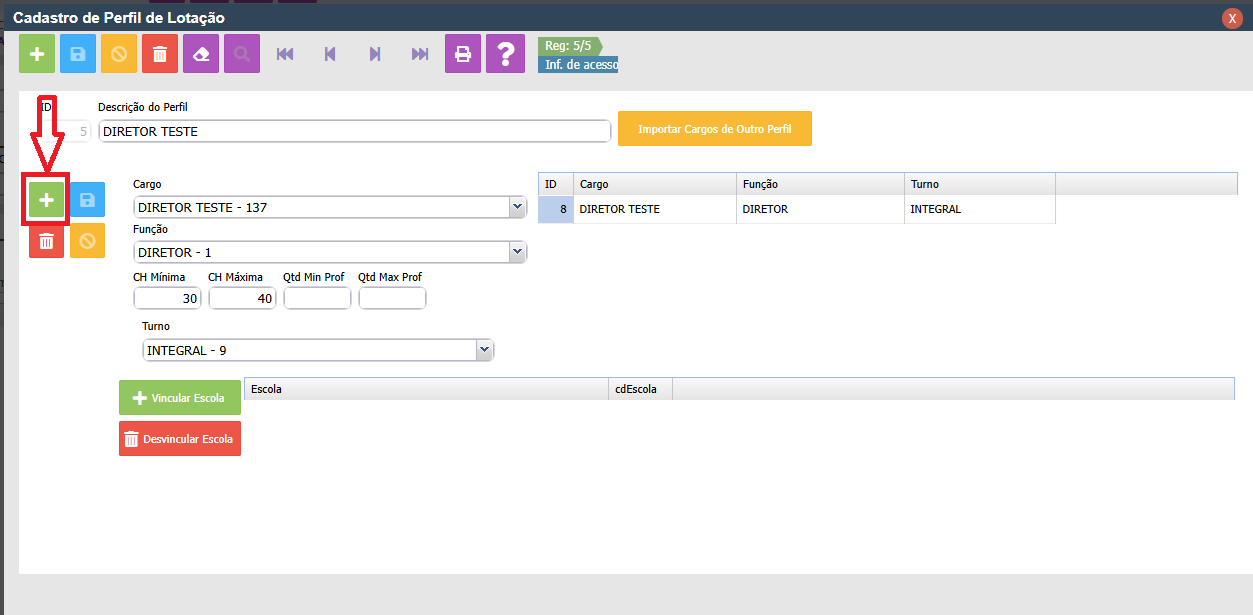Click the purple magnifier search icon
Screen dimensions: 1253x615
242,54
